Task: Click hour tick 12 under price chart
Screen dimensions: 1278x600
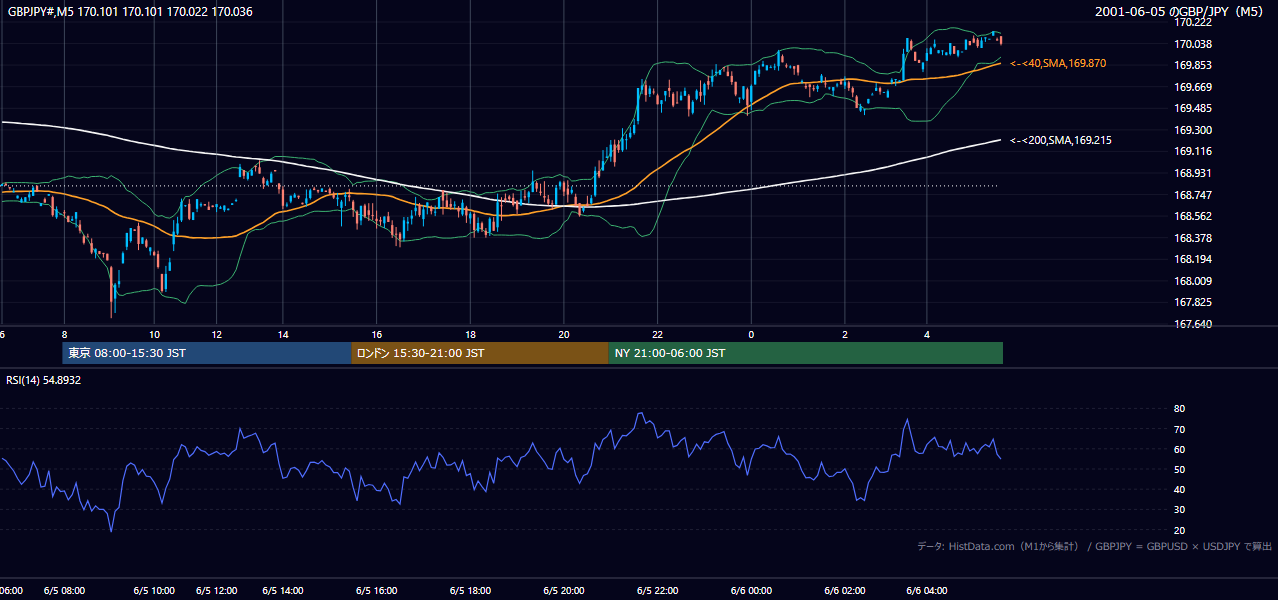Action: click(x=217, y=334)
